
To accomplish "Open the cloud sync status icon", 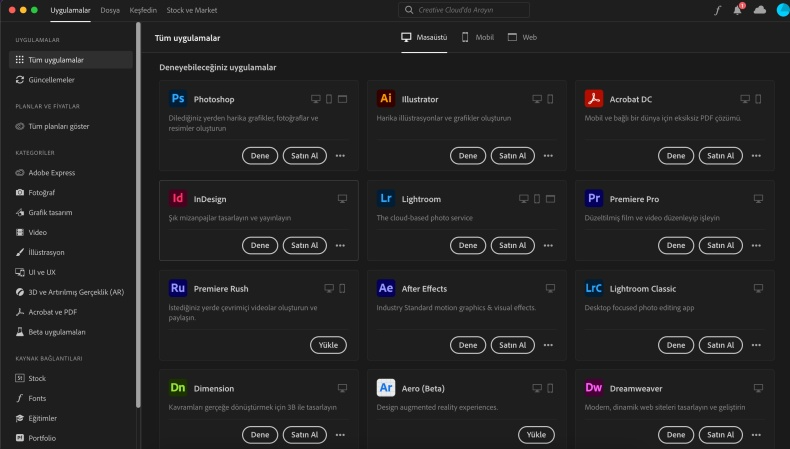I will click(x=760, y=10).
